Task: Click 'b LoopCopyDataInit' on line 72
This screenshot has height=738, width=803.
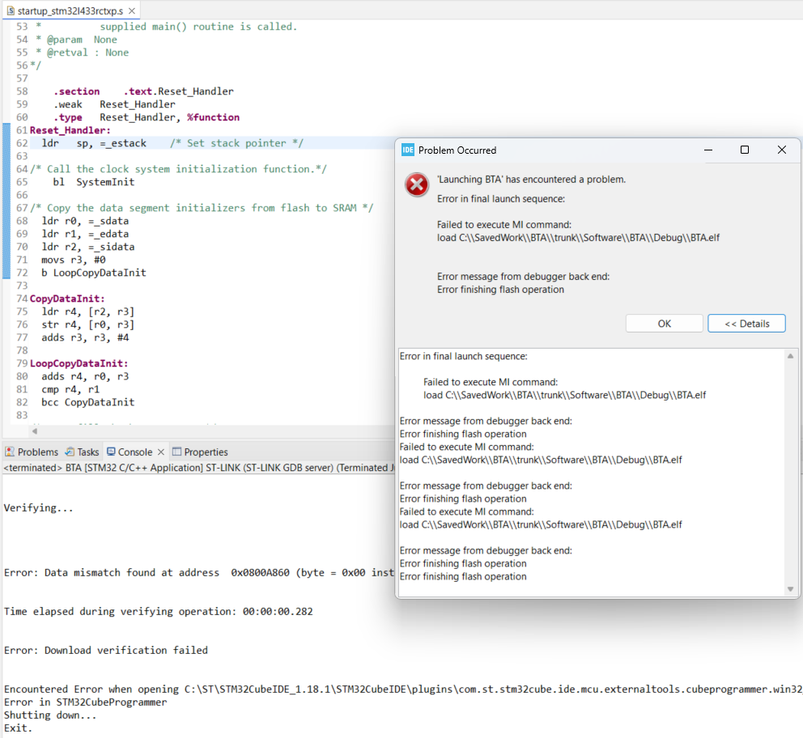Action: pos(94,273)
